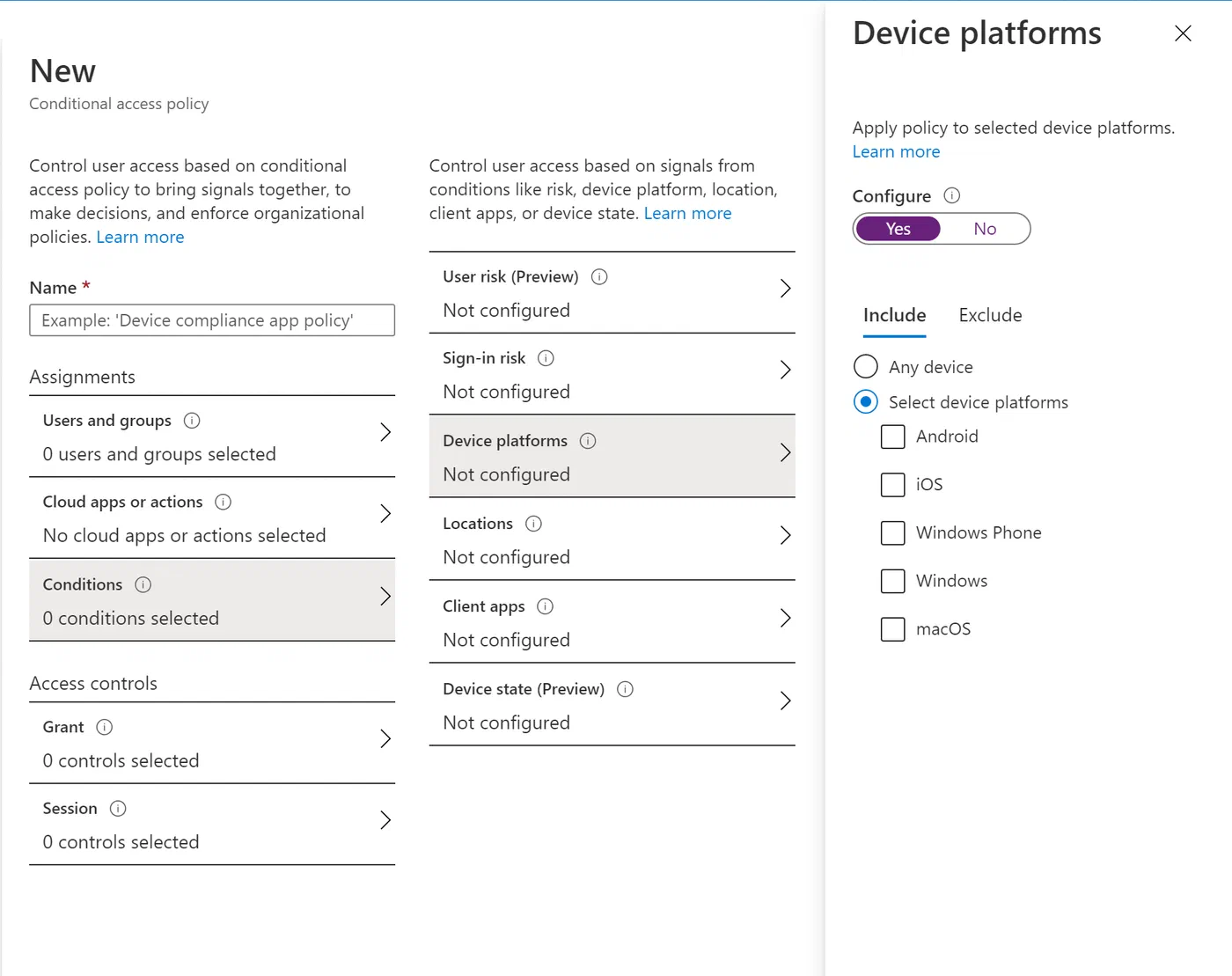Set Configure toggle to No

tap(985, 229)
